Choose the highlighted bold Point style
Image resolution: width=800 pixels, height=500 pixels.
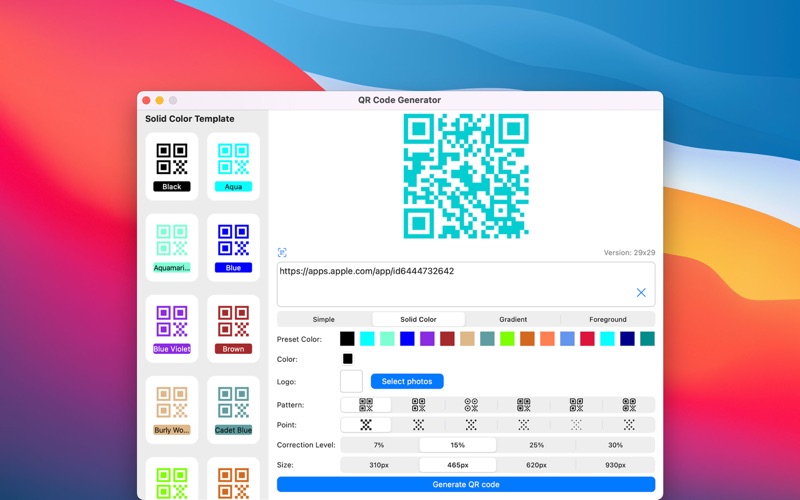366,424
